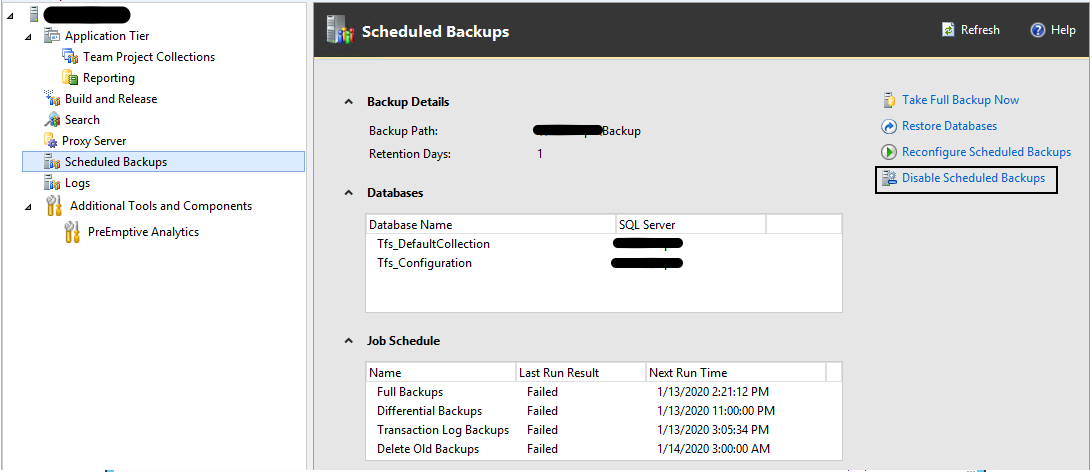Click the Reconfigure Scheduled Backups green icon
This screenshot has width=1092, height=472.
coord(889,152)
